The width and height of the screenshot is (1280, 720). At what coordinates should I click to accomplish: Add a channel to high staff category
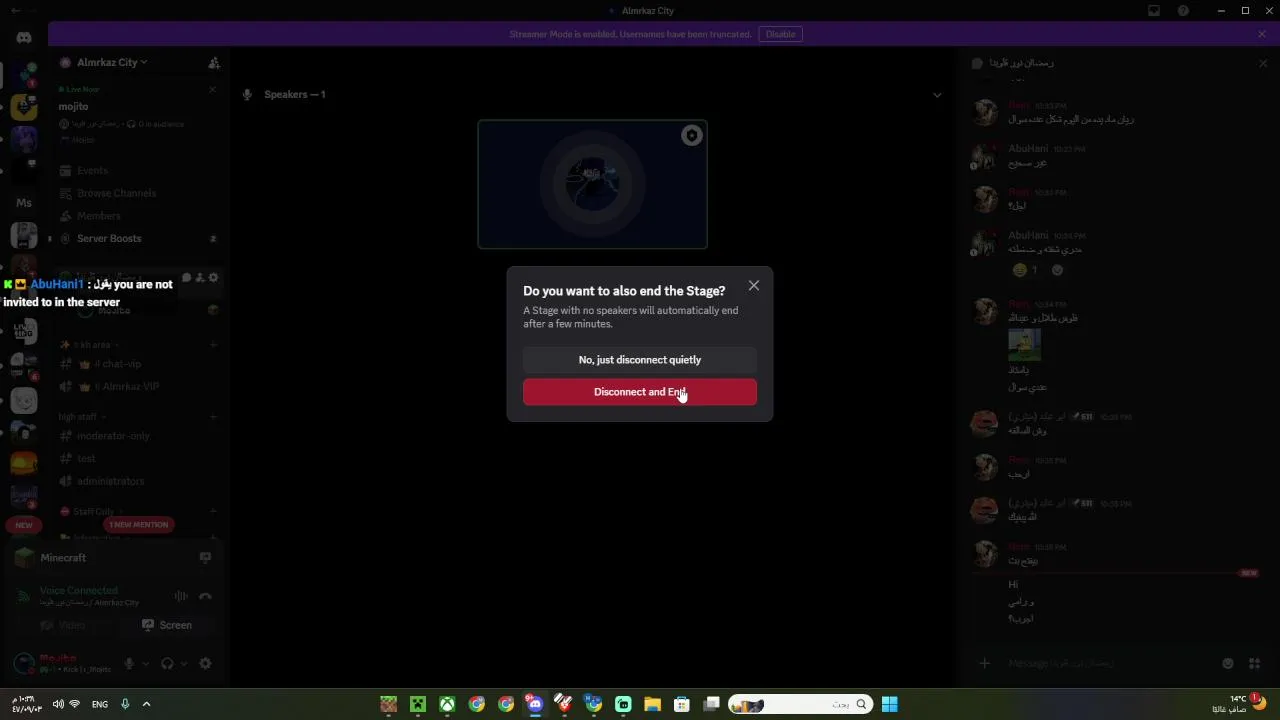coord(213,417)
